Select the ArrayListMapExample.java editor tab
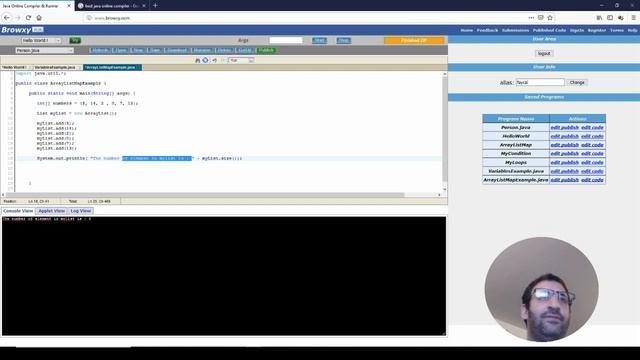 [x=112, y=67]
